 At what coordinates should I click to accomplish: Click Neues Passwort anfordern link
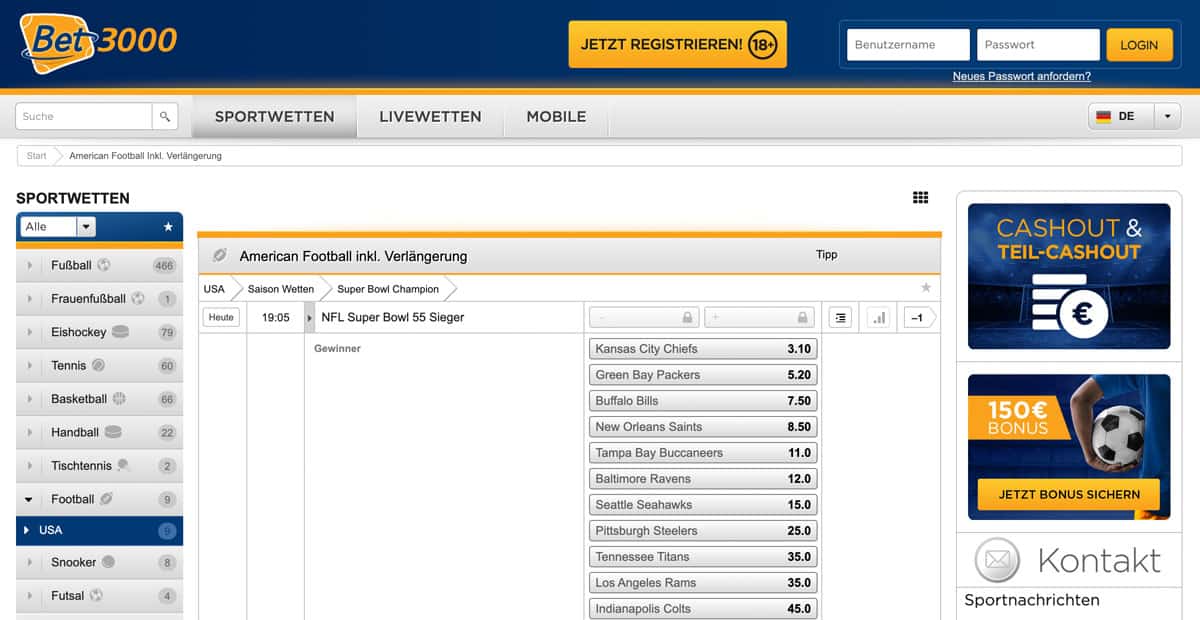1022,76
